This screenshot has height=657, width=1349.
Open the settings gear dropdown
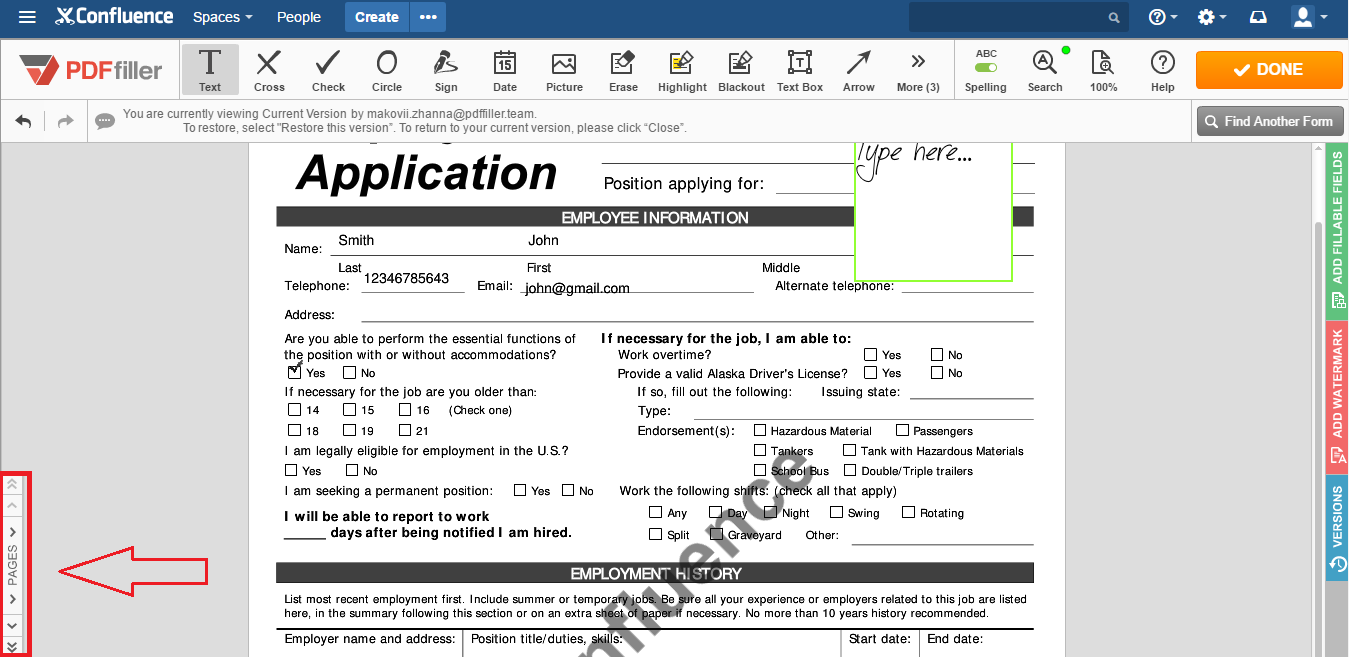pos(1212,17)
